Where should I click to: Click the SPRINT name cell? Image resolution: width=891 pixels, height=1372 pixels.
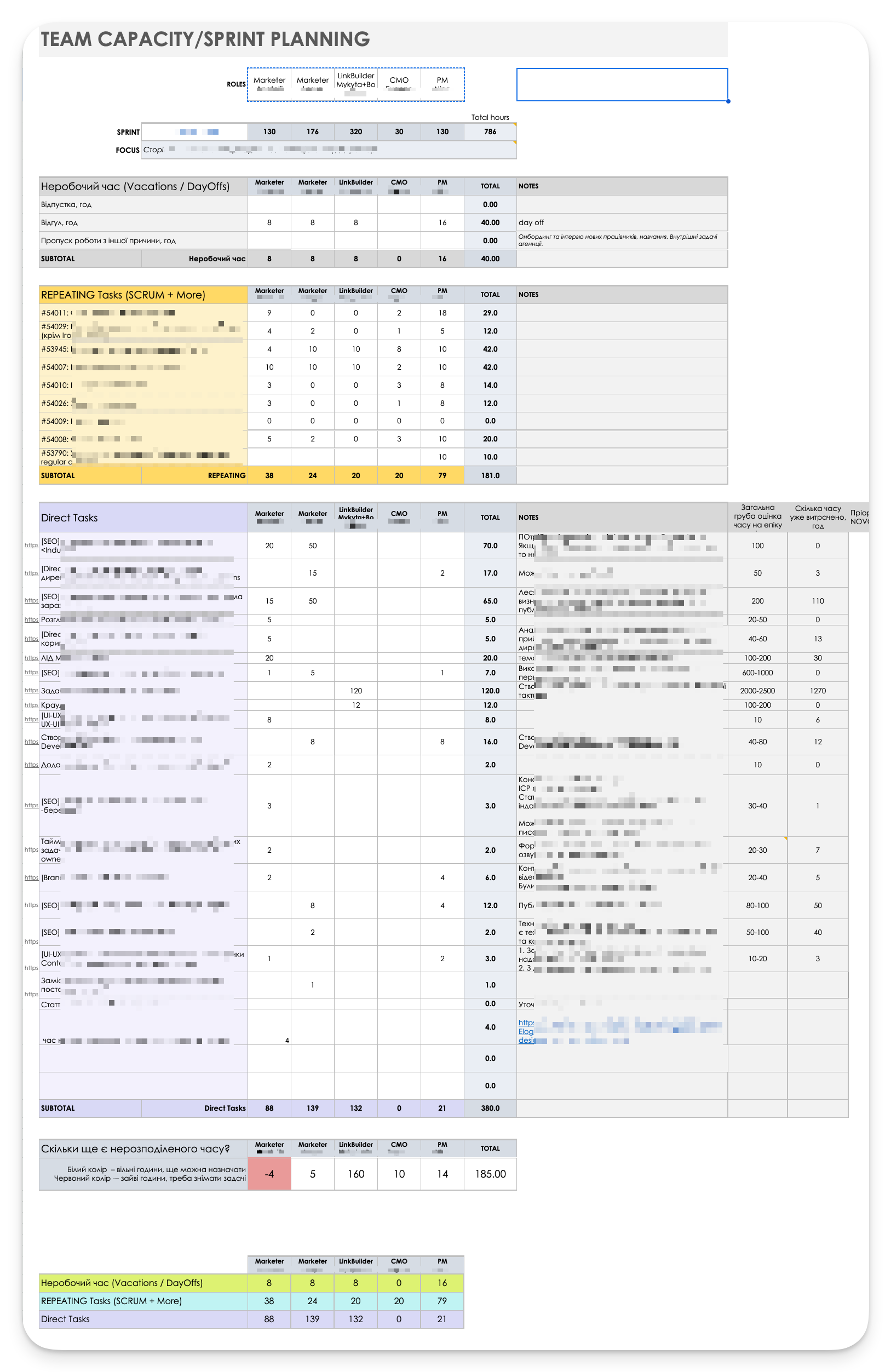[x=194, y=132]
